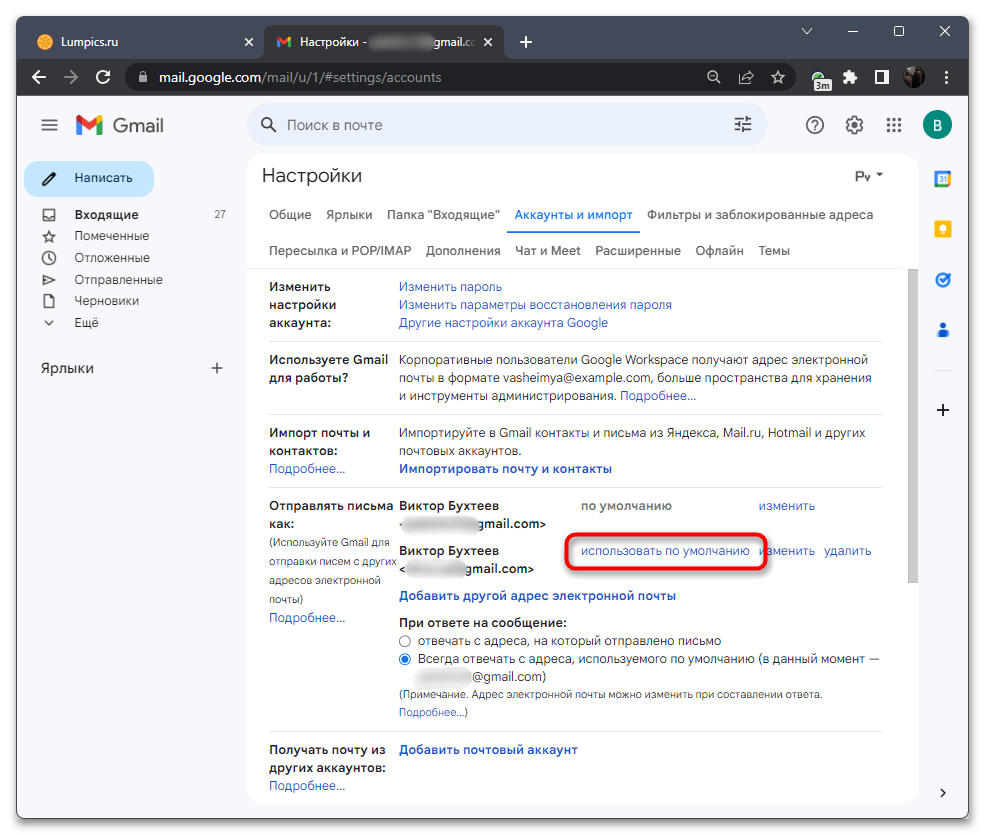Select always reply from default address

click(405, 659)
